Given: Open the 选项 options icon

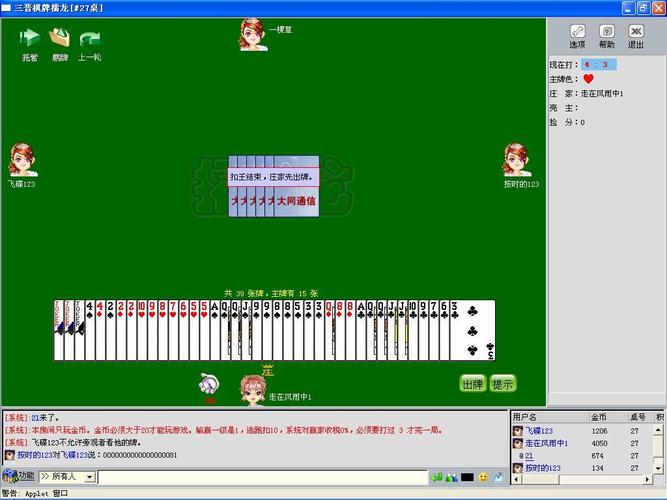Looking at the screenshot, I should point(578,33).
